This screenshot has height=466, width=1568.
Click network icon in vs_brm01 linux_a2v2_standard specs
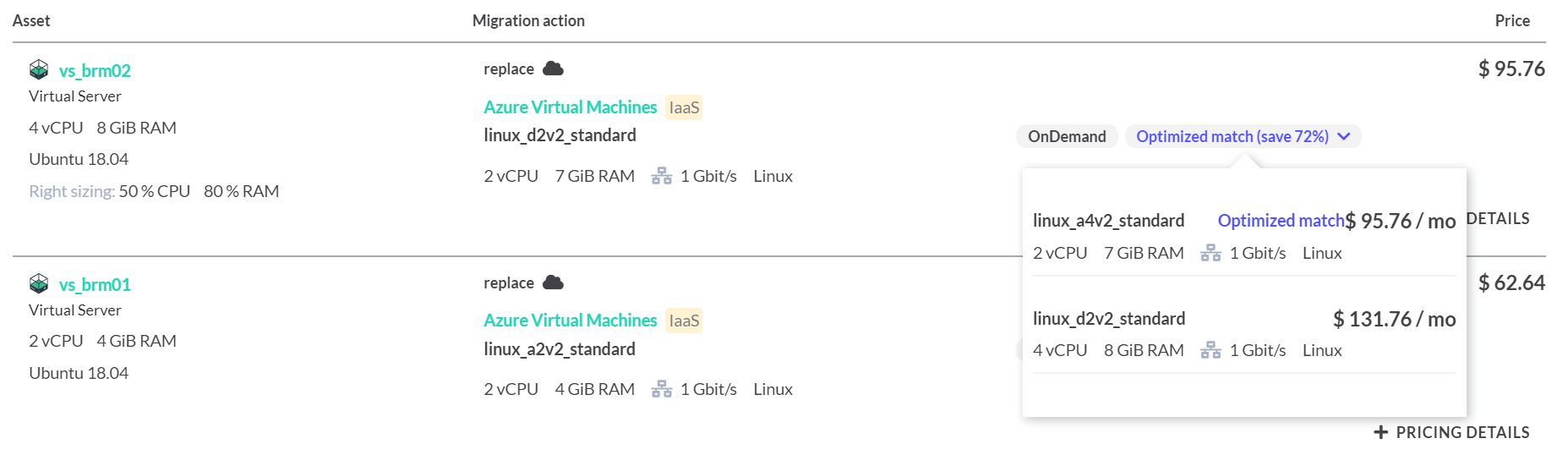click(662, 389)
